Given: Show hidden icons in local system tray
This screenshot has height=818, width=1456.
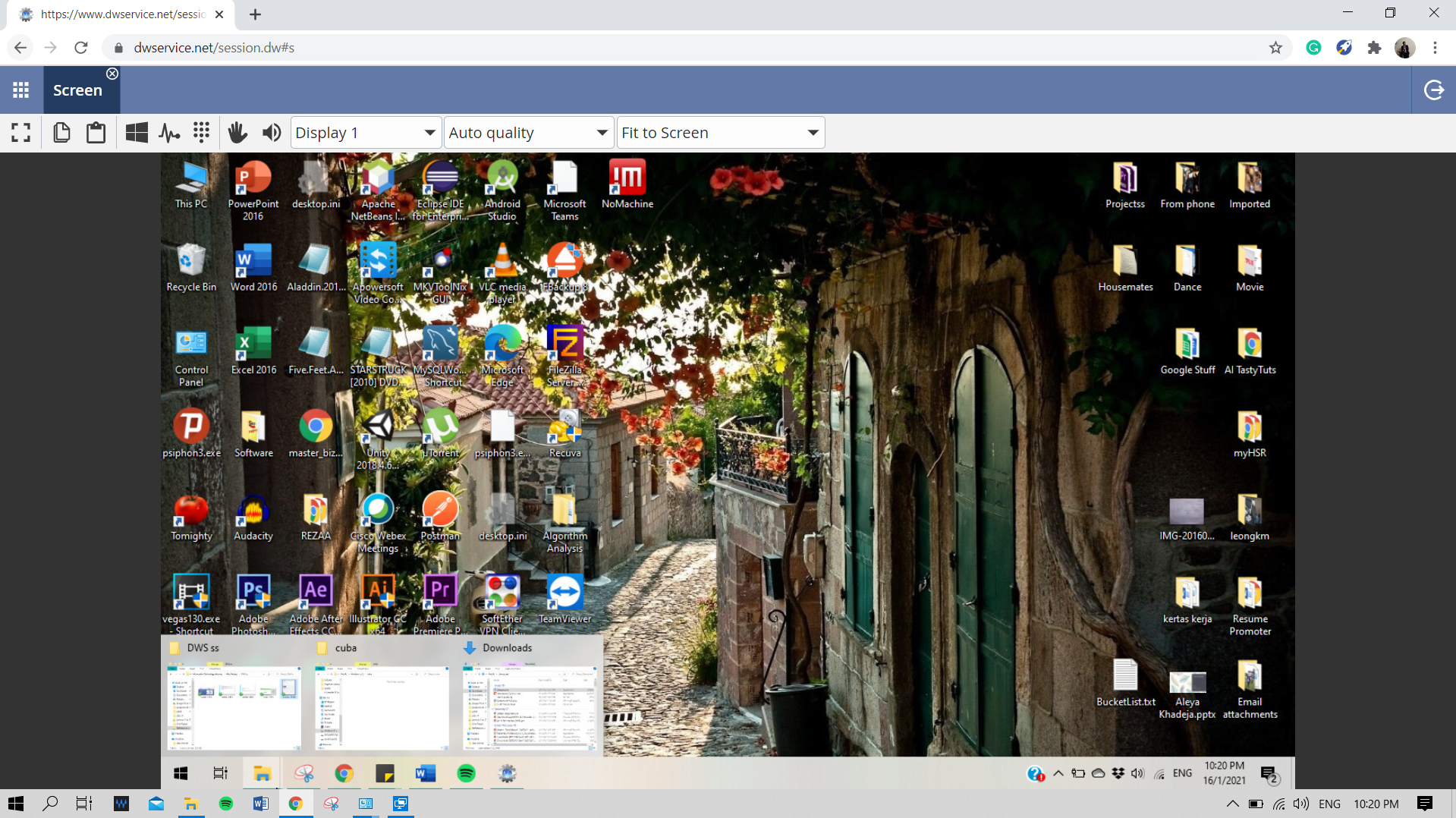Looking at the screenshot, I should (x=1232, y=804).
